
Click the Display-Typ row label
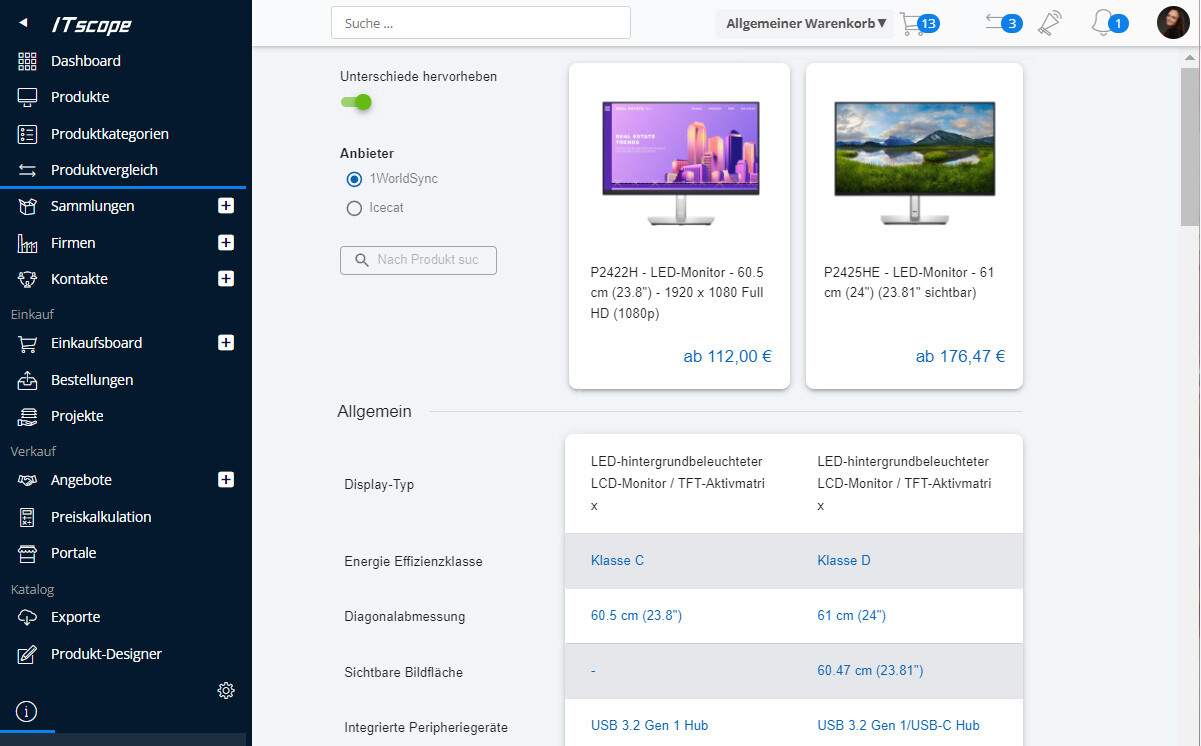[379, 484]
